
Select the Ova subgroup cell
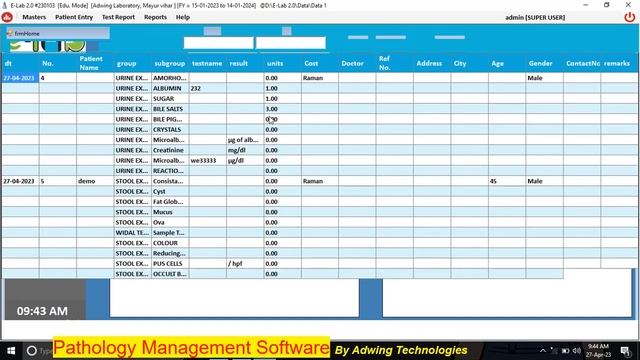pyautogui.click(x=170, y=222)
